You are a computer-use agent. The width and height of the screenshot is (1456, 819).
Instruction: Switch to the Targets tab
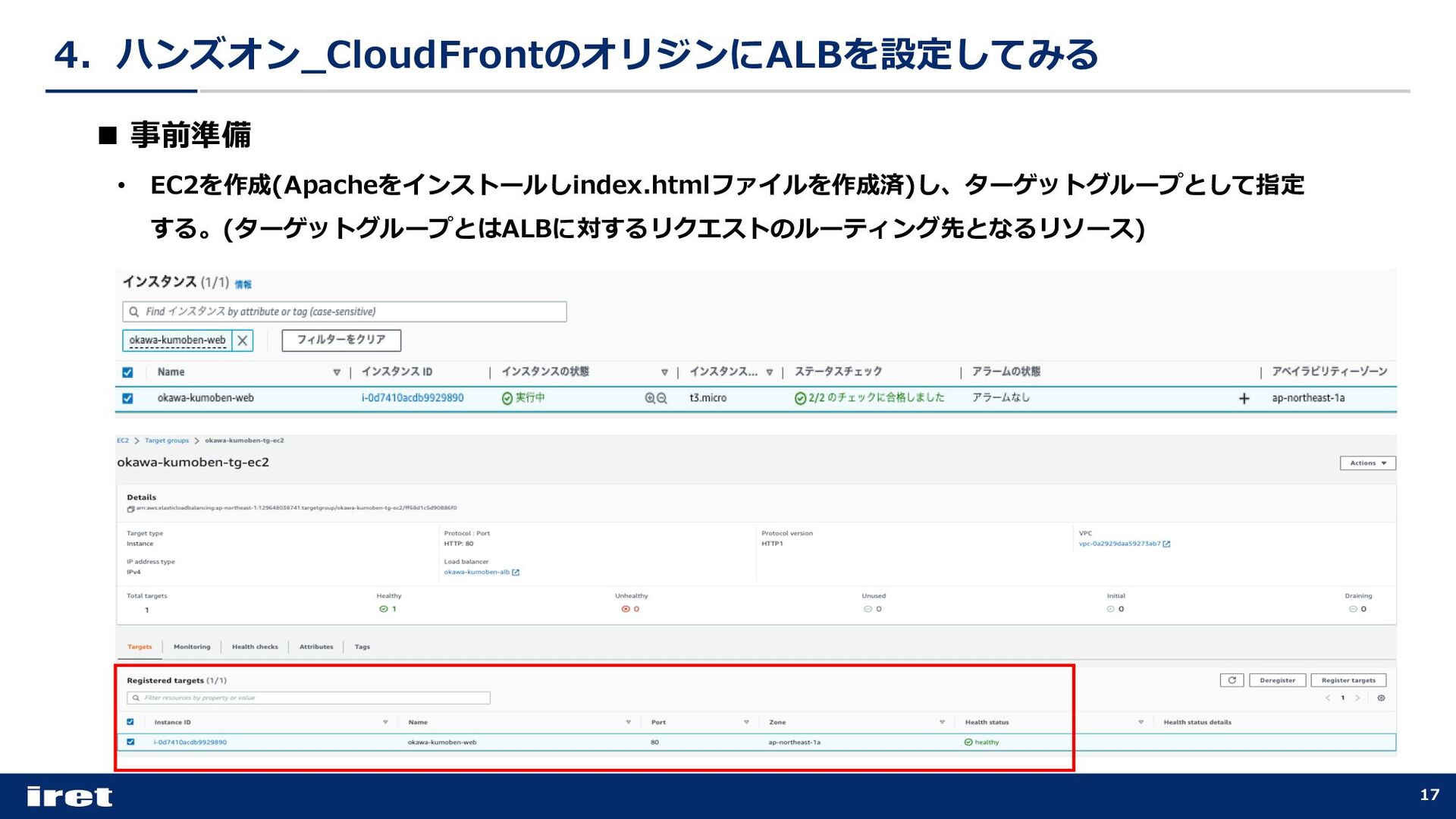click(x=140, y=647)
